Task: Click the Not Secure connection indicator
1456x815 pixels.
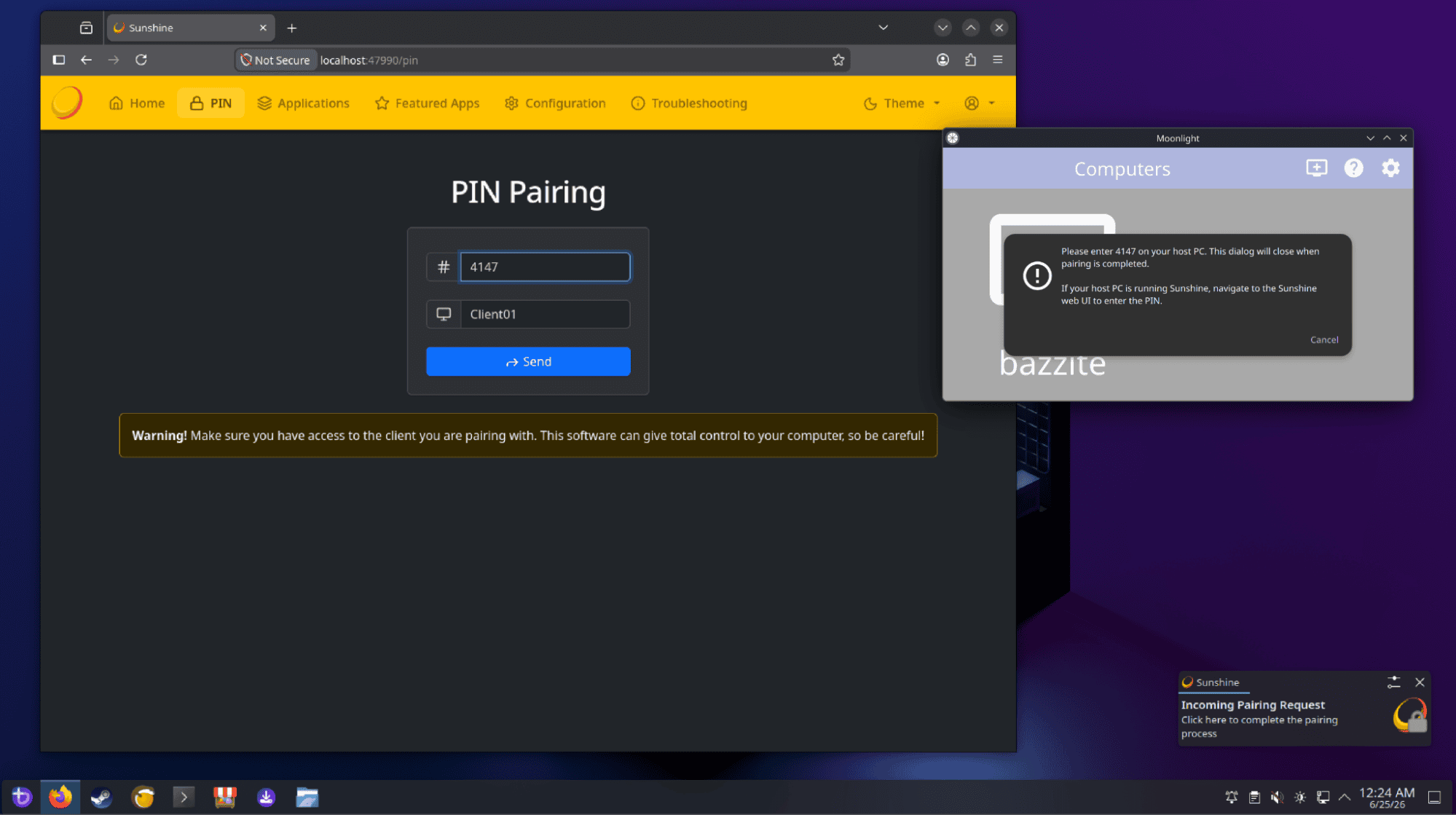Action: [275, 60]
